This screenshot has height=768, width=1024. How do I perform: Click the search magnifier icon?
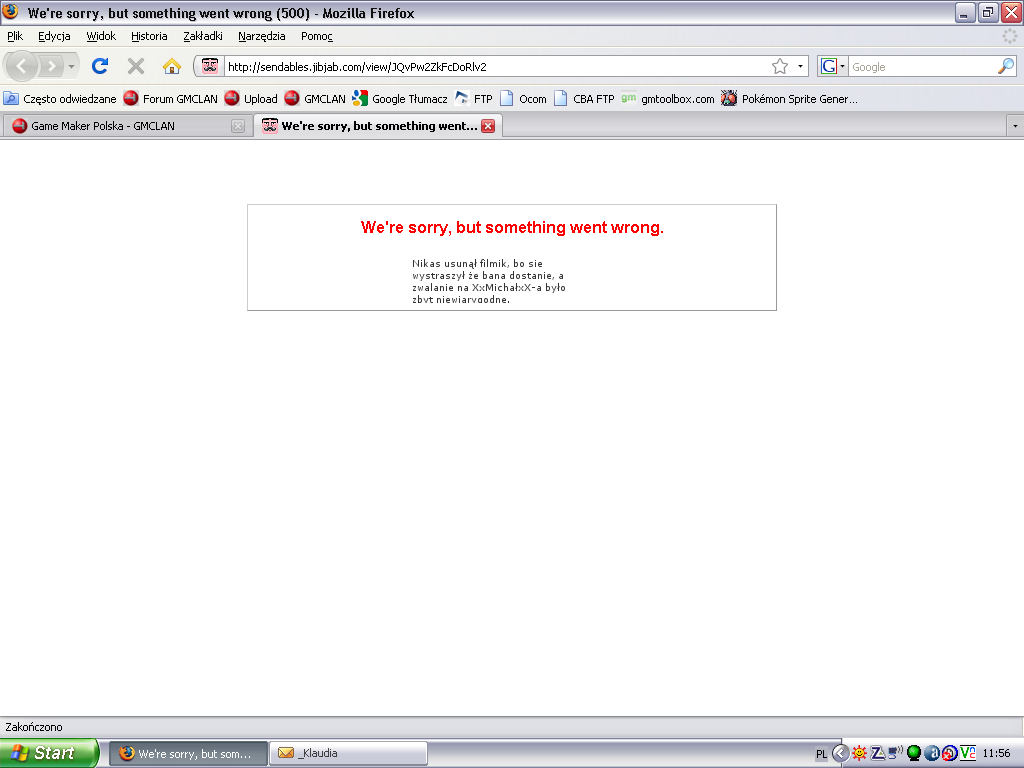pyautogui.click(x=1005, y=66)
